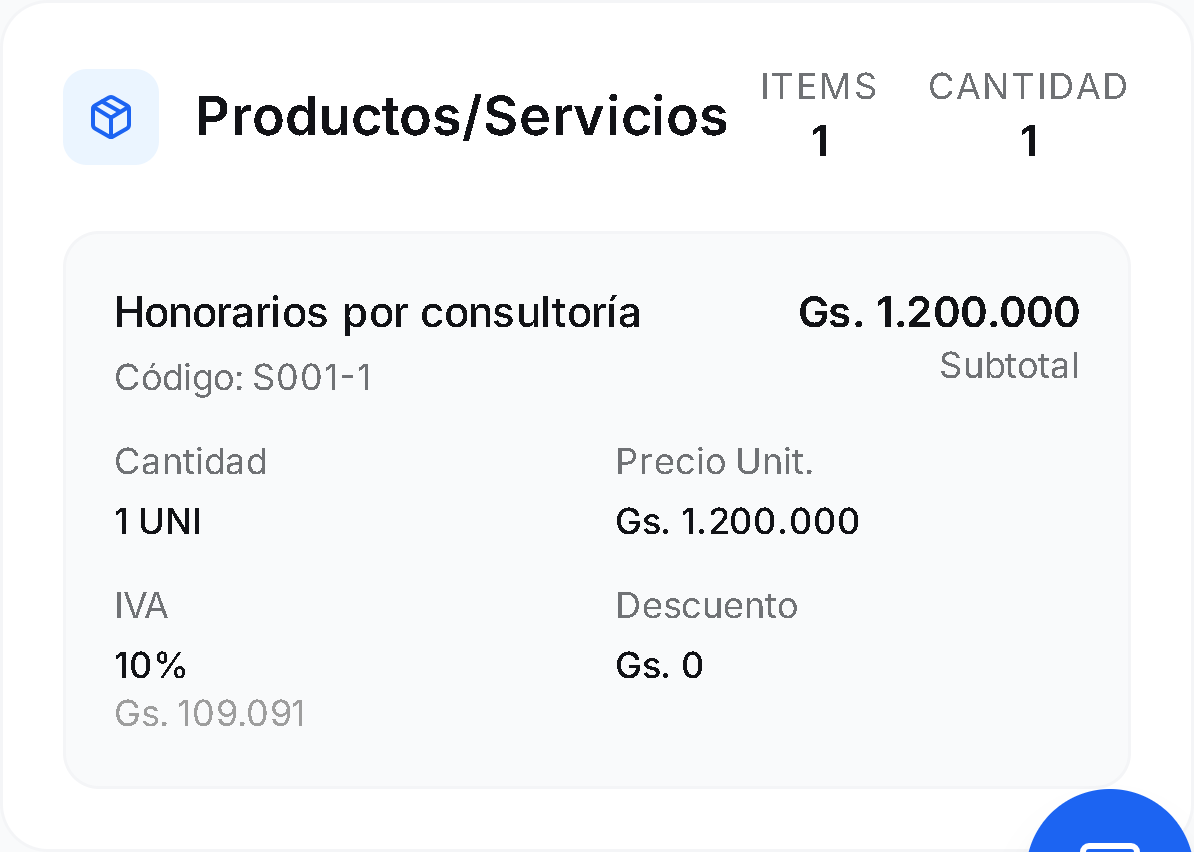The height and width of the screenshot is (852, 1194).
Task: Select the 10% IVA rate value
Action: (x=151, y=665)
